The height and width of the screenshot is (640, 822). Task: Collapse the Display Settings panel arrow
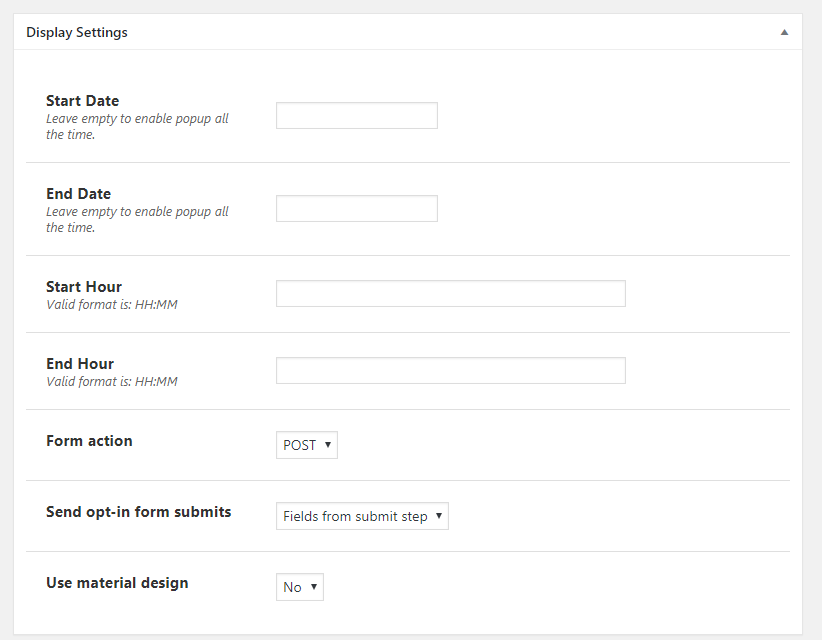click(784, 32)
